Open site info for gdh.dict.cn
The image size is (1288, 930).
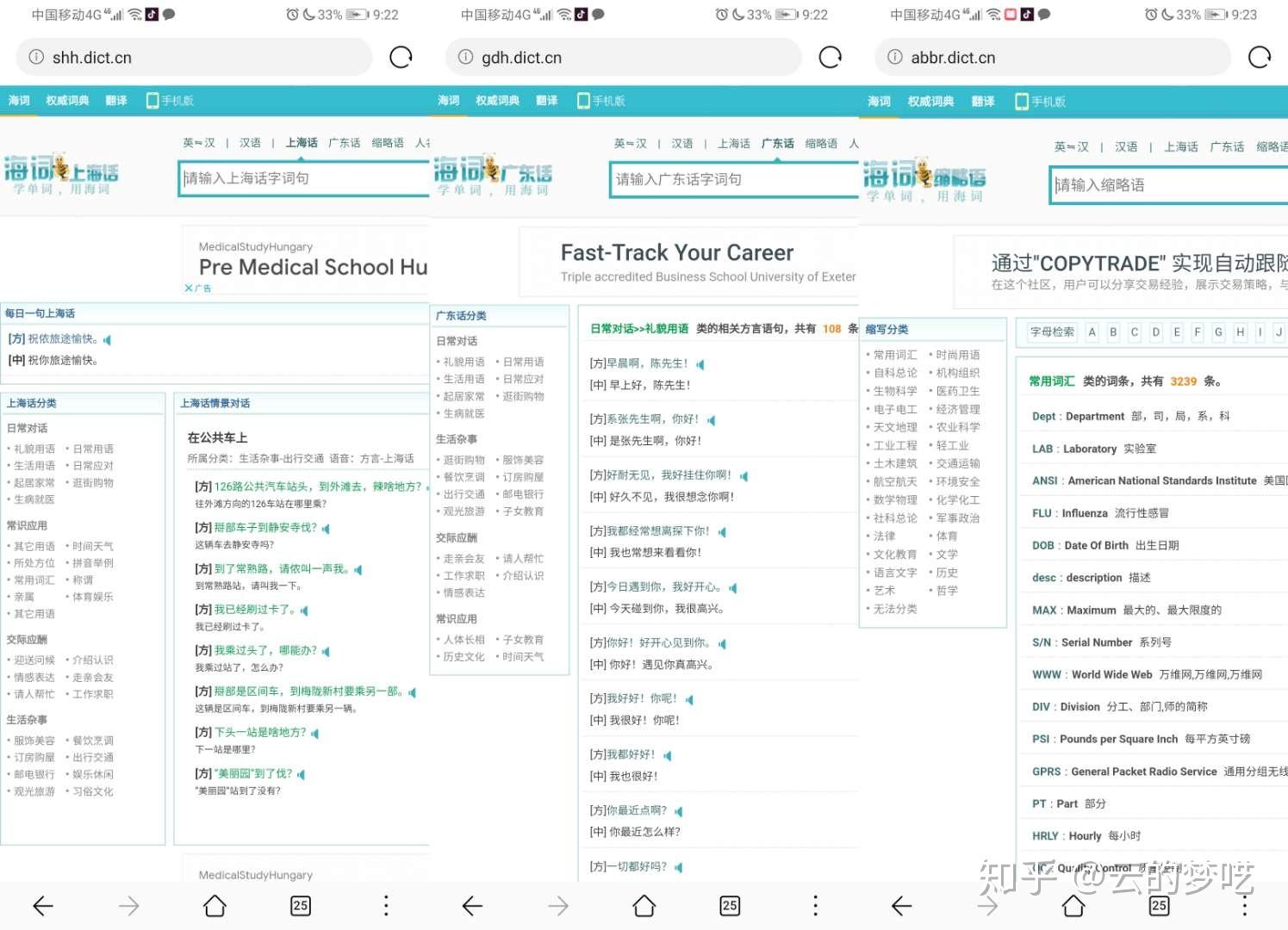pos(465,58)
